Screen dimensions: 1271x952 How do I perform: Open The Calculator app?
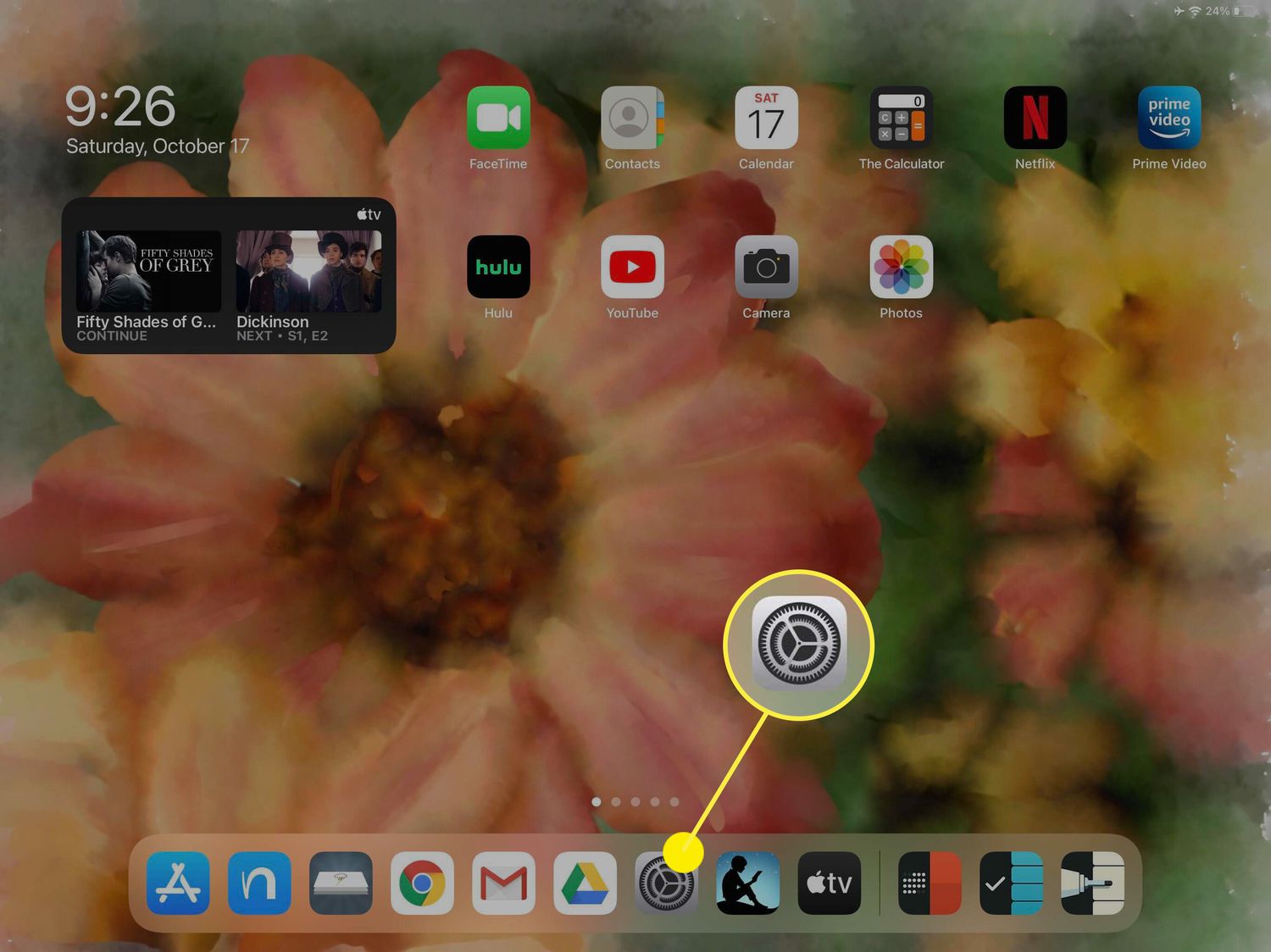point(901,119)
